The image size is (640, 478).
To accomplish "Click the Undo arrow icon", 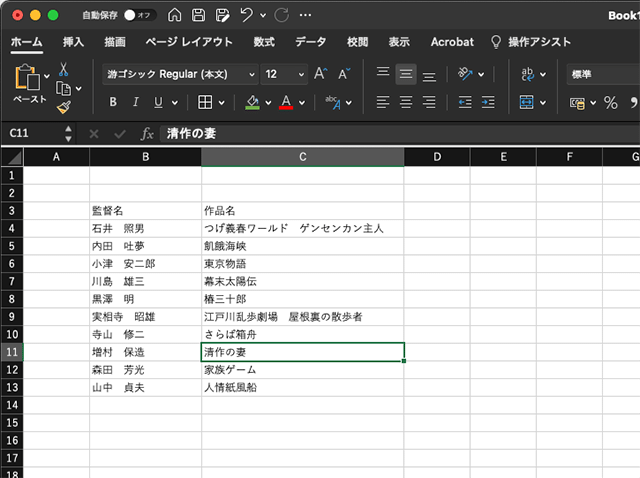I will pyautogui.click(x=246, y=16).
